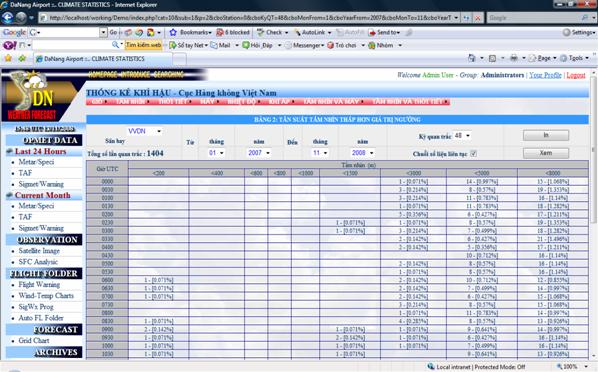Viewport: 598px width, 372px height.
Task: Toggle the Chuỗi số liệu liên tục checkbox
Action: point(473,154)
